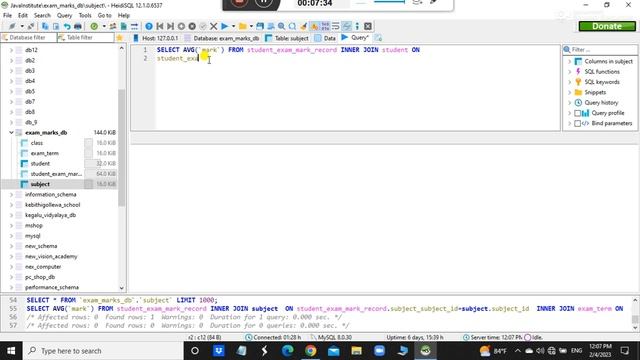
Task: Open the Query menu
Action: [x=64, y=16]
